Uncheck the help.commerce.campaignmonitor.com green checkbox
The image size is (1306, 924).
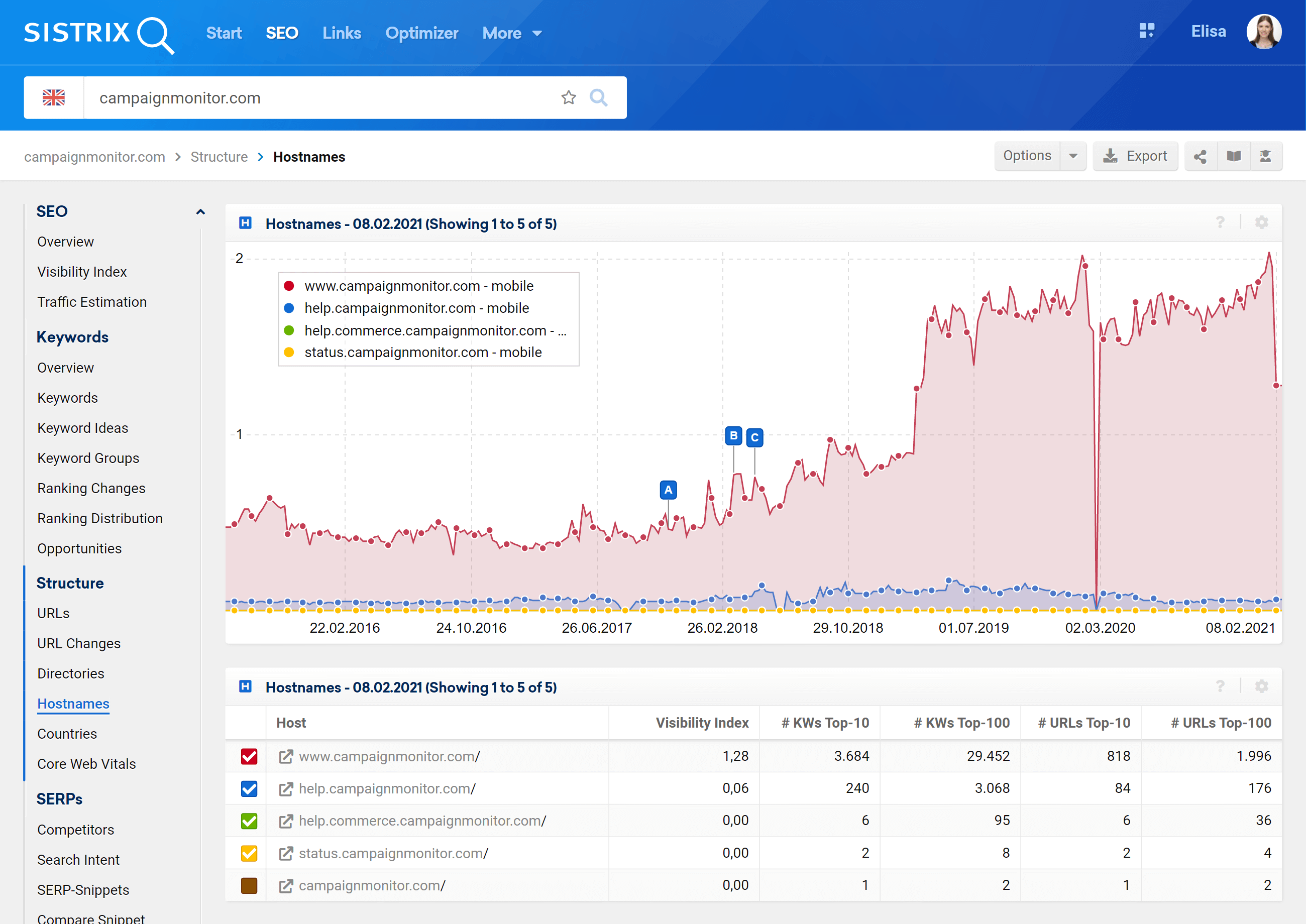249,821
